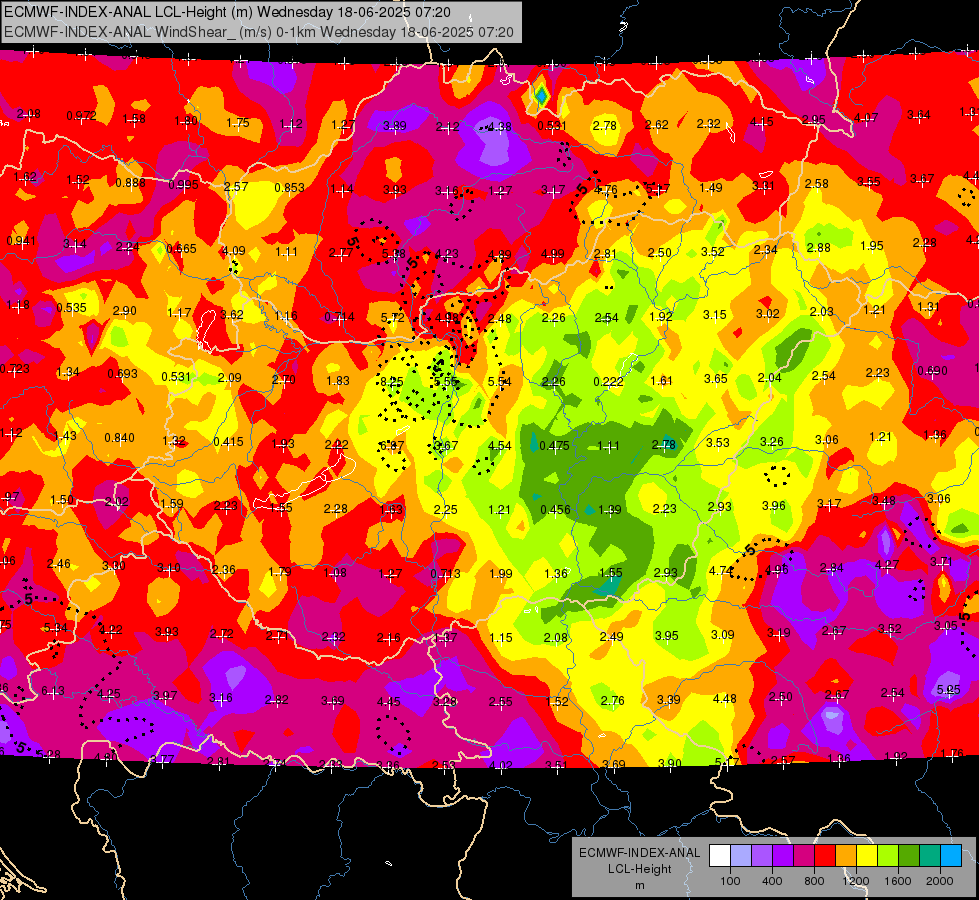
Task: Click the wind shear value 4.45
Action: tap(388, 702)
